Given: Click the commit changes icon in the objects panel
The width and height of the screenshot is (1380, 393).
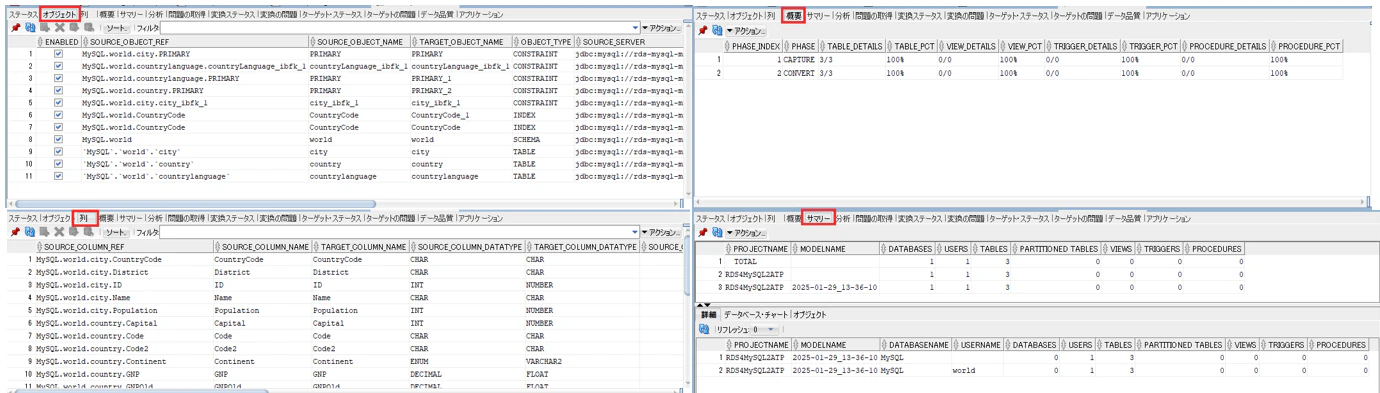Looking at the screenshot, I should coord(74,28).
